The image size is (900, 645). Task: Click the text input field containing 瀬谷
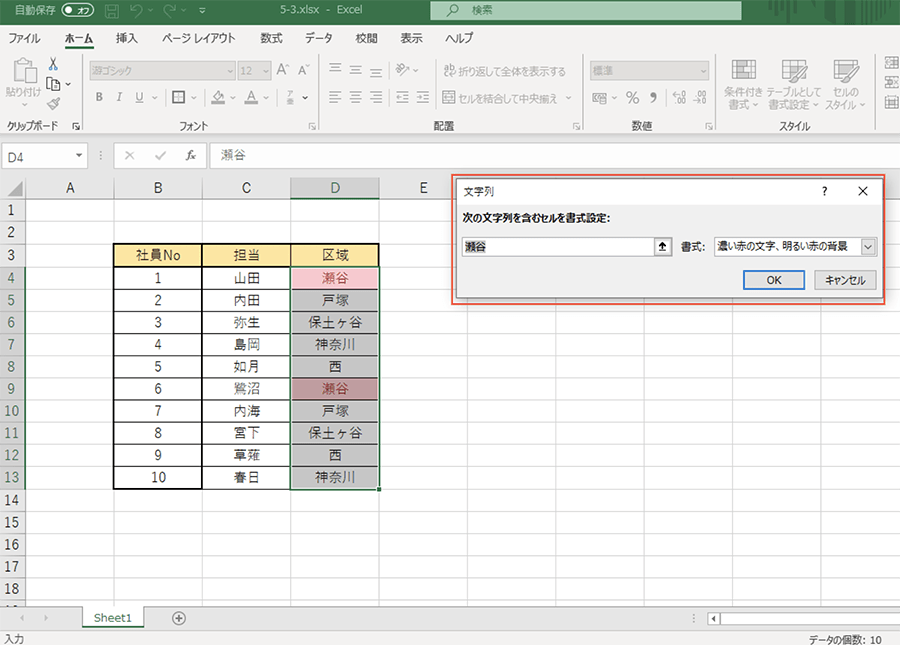(x=557, y=247)
